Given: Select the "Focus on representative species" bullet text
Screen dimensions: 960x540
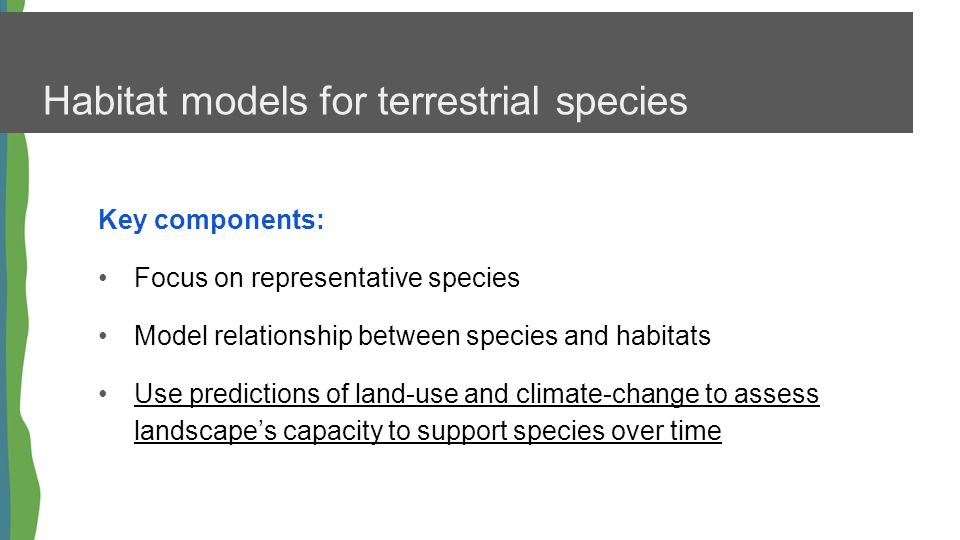Looking at the screenshot, I should coord(327,278).
